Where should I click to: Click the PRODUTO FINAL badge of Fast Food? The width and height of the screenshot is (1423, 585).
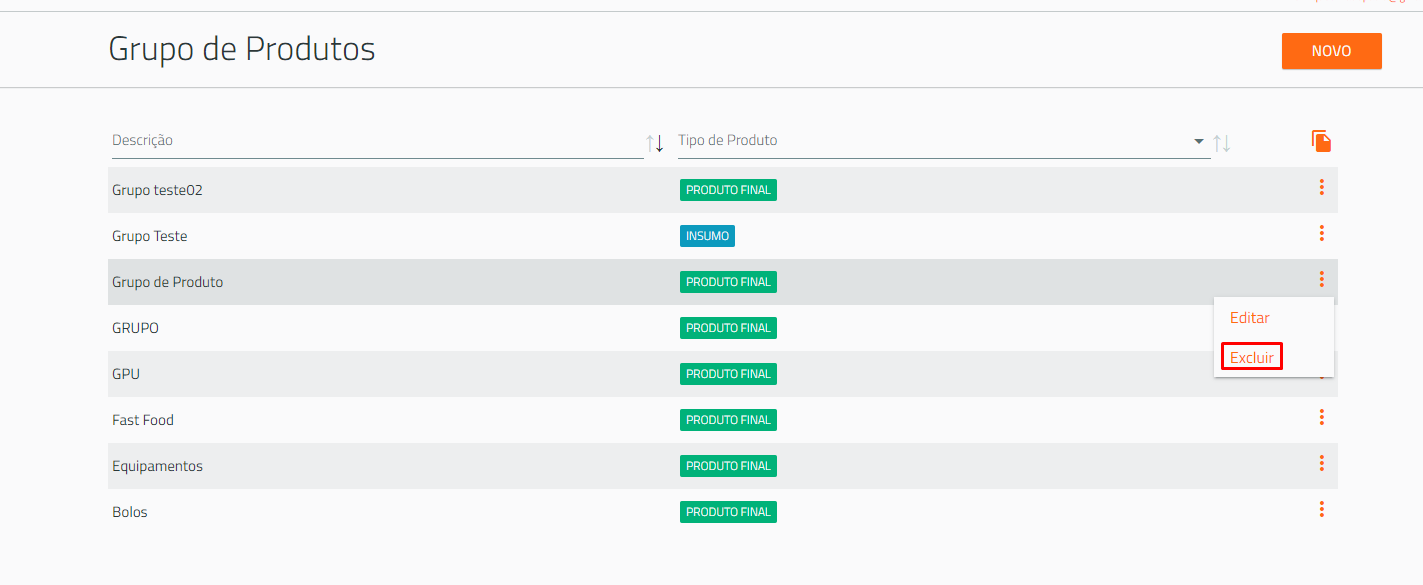tap(728, 420)
